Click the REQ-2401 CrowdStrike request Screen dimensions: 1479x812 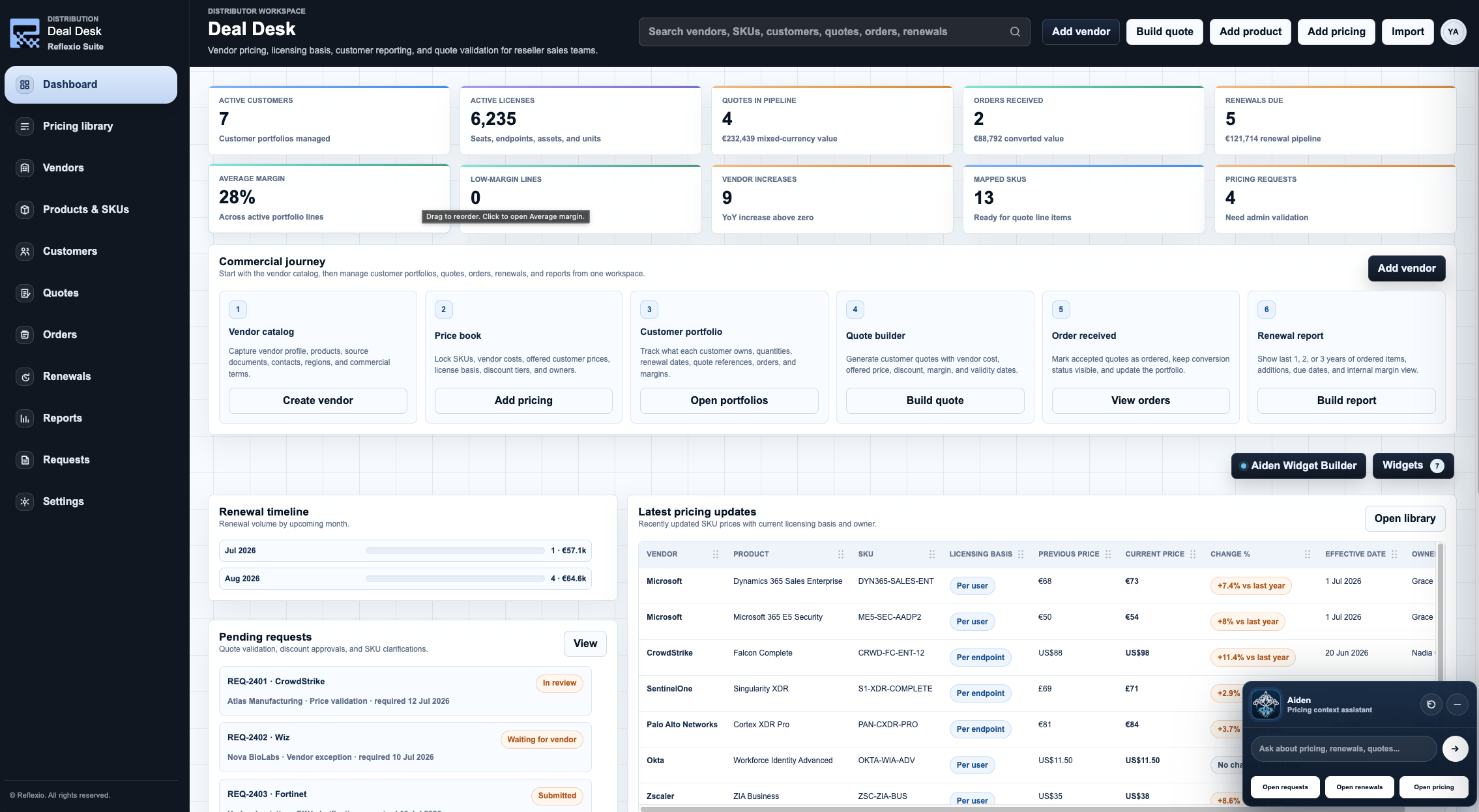(405, 691)
